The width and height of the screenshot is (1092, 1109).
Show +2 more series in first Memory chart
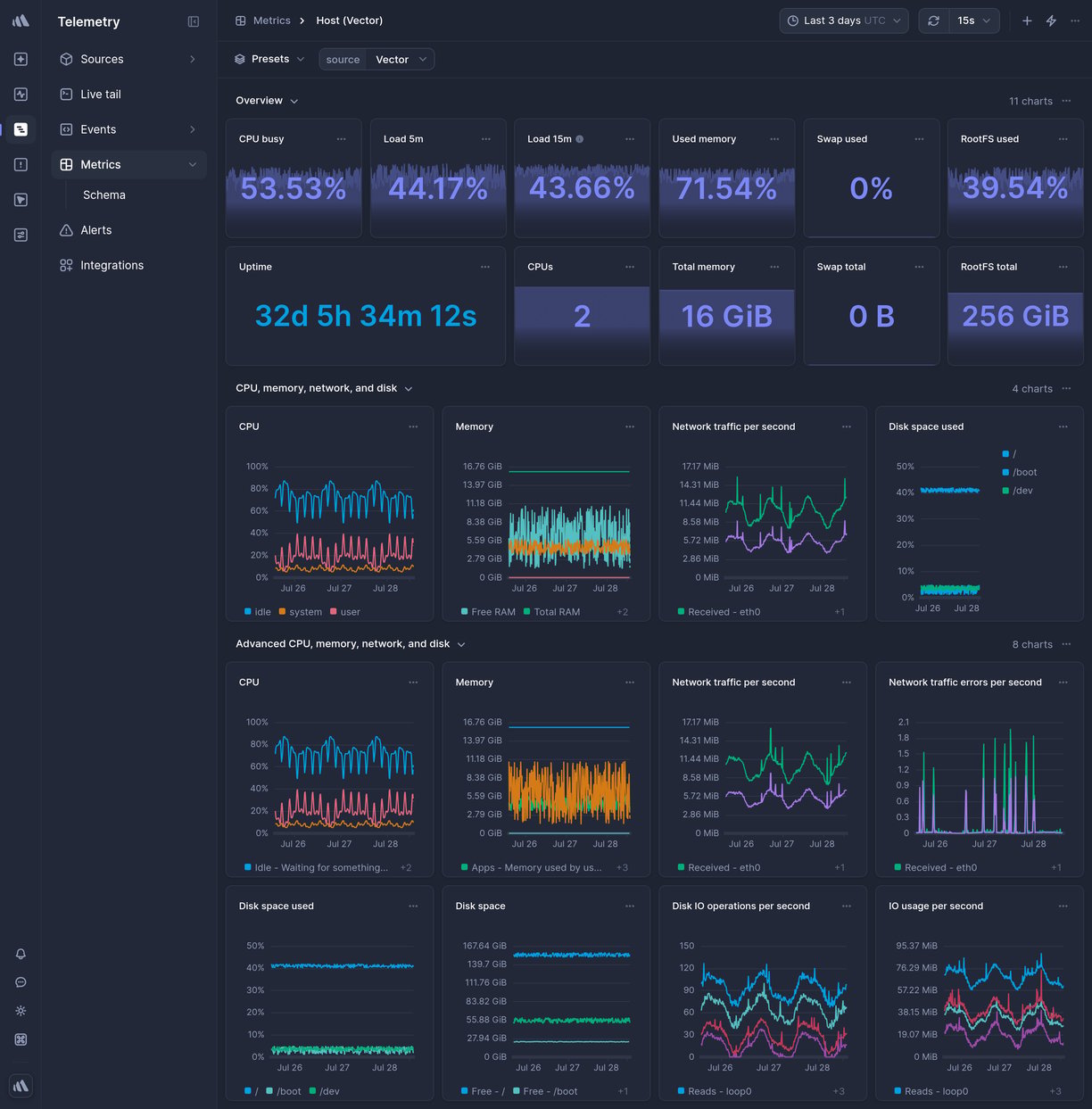[x=623, y=612]
